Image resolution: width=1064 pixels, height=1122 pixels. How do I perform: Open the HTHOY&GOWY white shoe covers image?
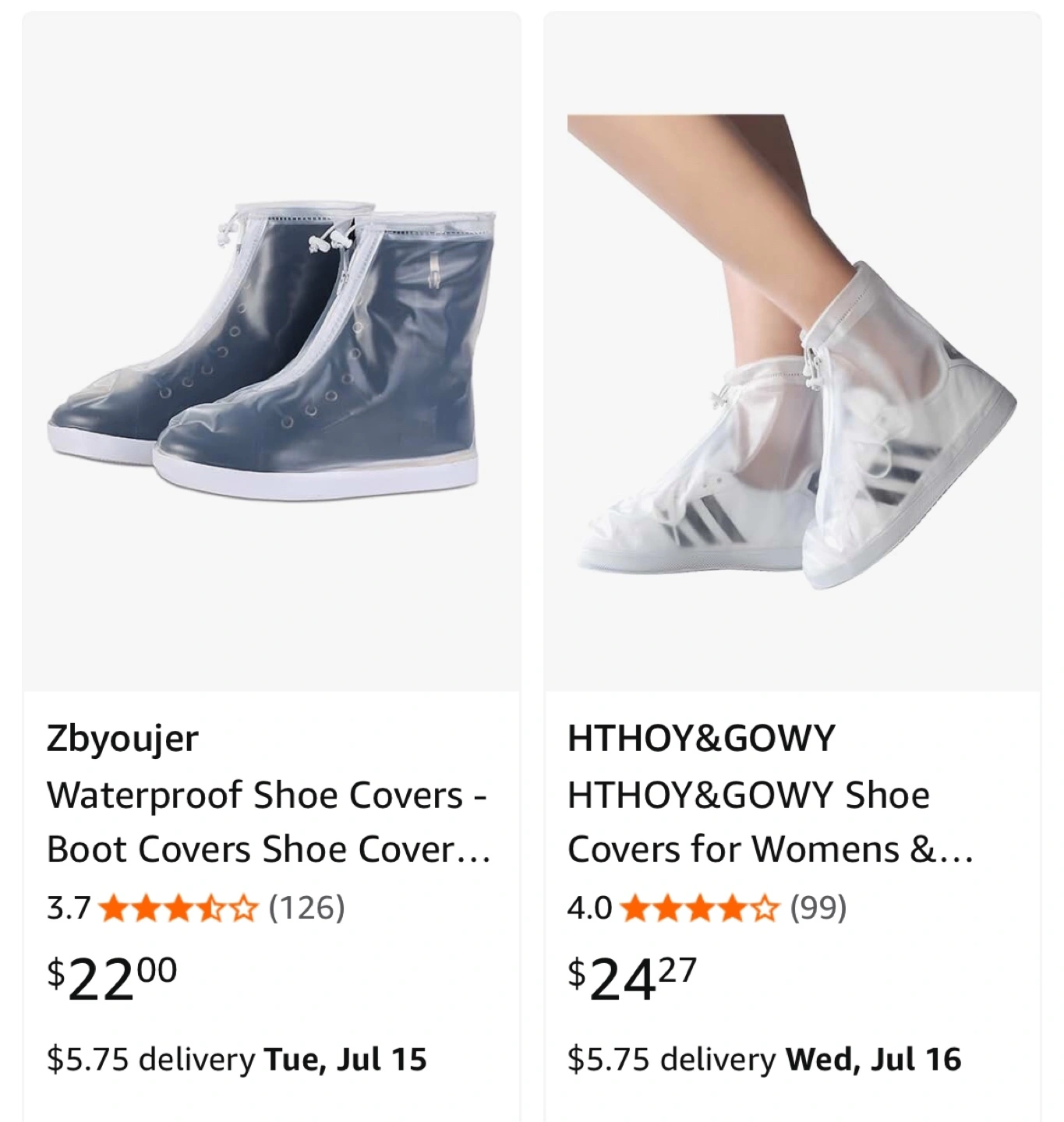[x=792, y=351]
